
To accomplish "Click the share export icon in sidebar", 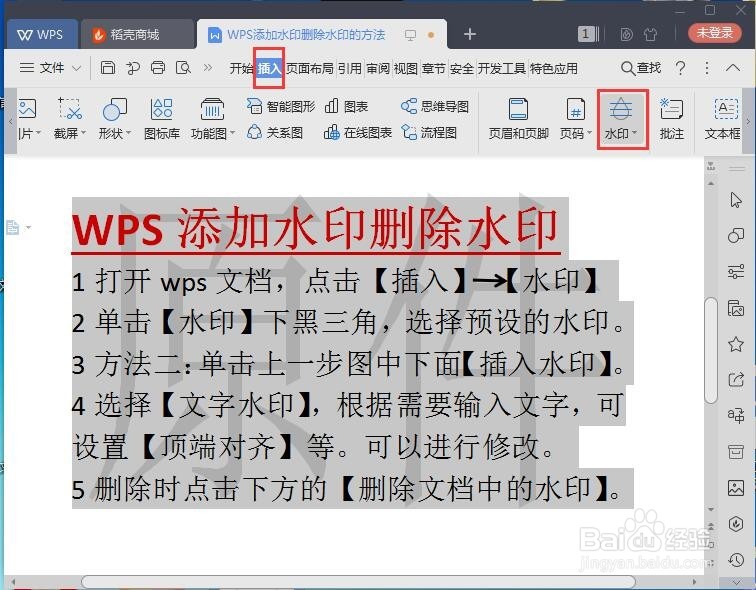I will pyautogui.click(x=735, y=380).
